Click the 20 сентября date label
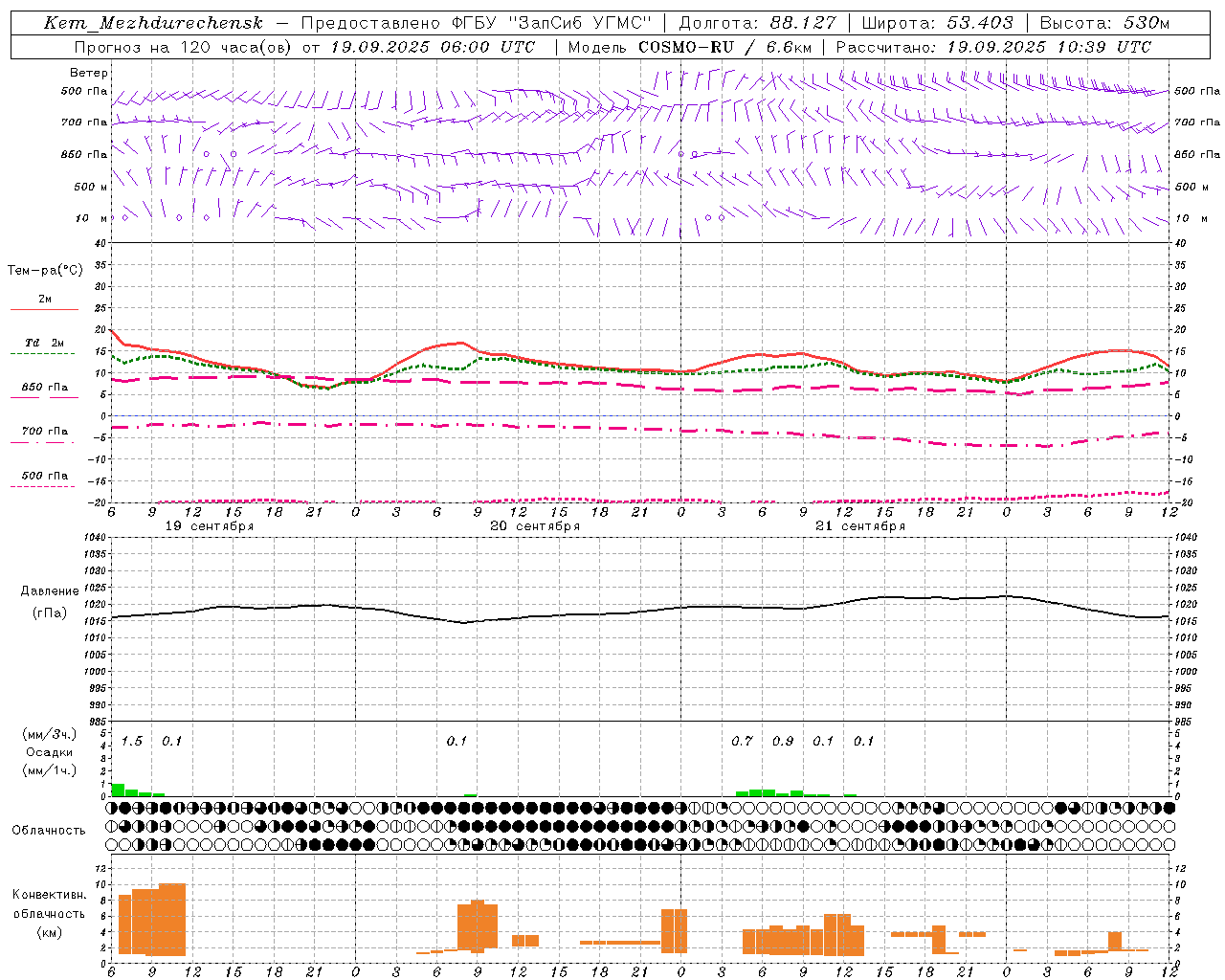The image size is (1225, 980). coord(535,526)
